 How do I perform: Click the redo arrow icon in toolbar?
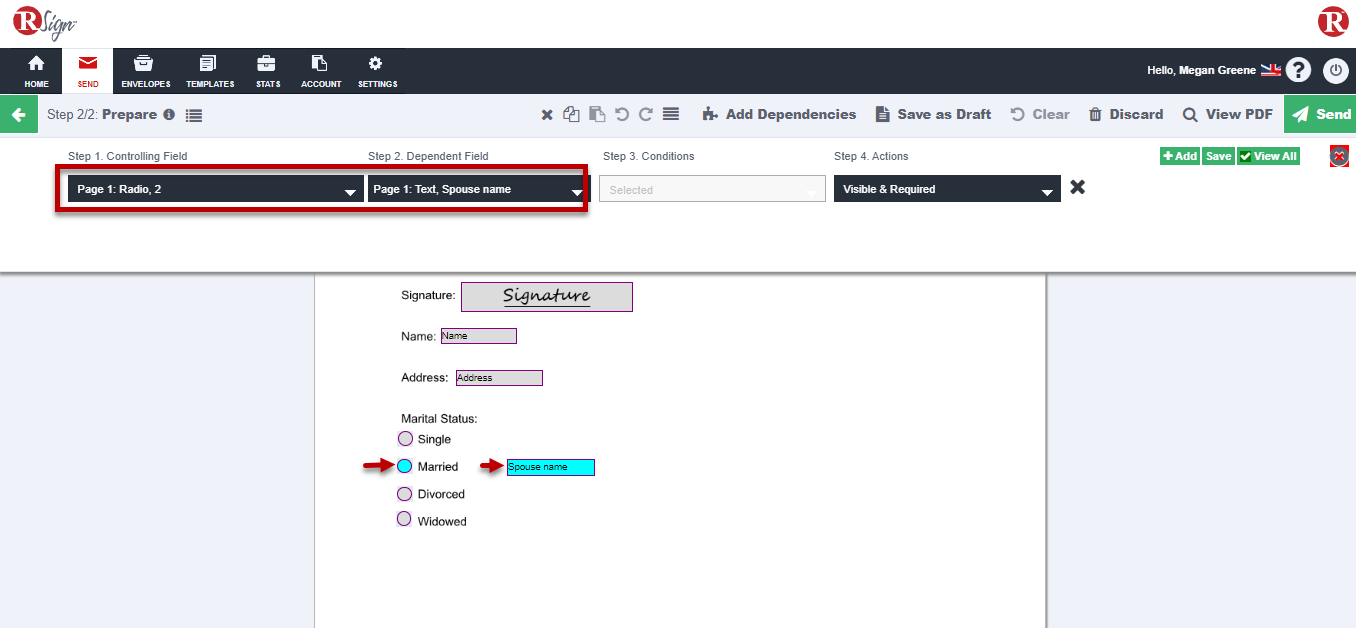click(646, 115)
